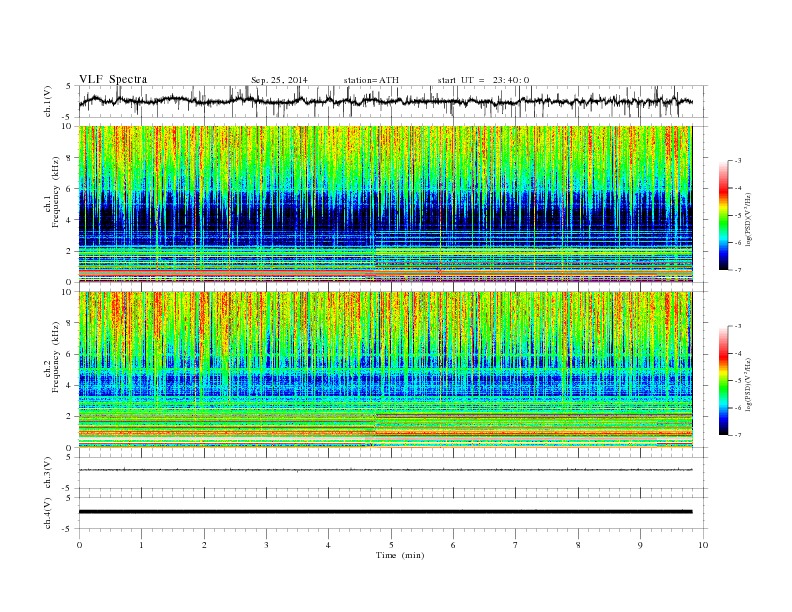Click time axis tick label "10"
This screenshot has height=612, width=792.
(703, 545)
